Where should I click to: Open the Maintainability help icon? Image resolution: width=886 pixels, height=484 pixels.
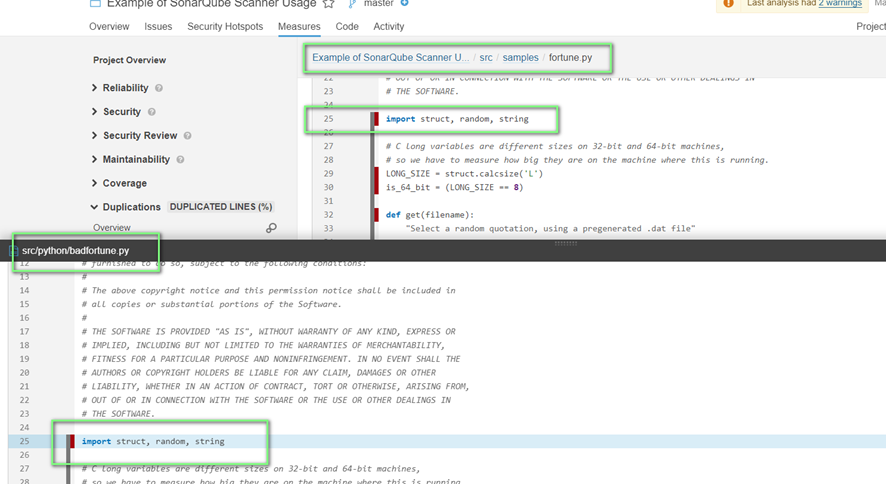180,159
